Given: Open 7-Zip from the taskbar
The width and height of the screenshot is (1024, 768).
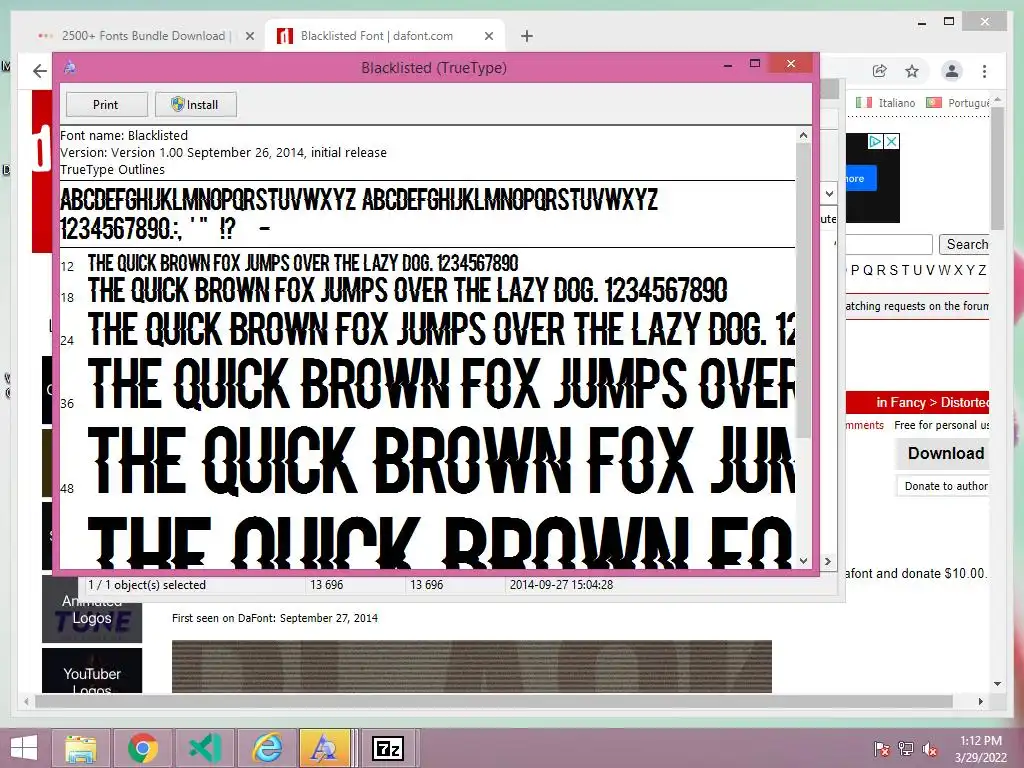Looking at the screenshot, I should [388, 748].
